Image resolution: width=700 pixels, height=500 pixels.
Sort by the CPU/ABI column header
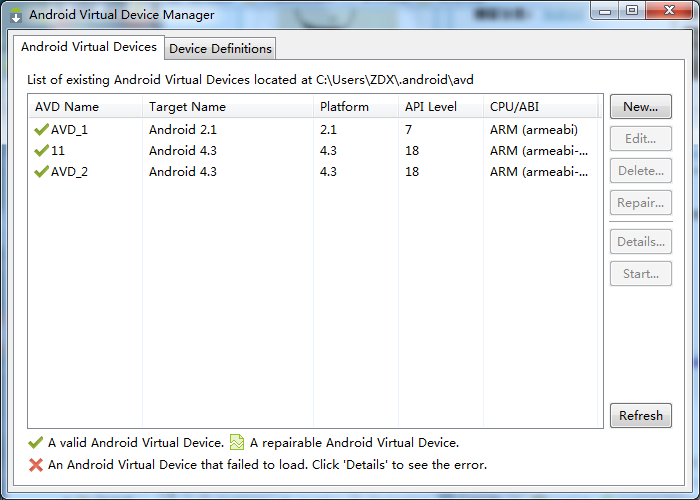pyautogui.click(x=540, y=107)
